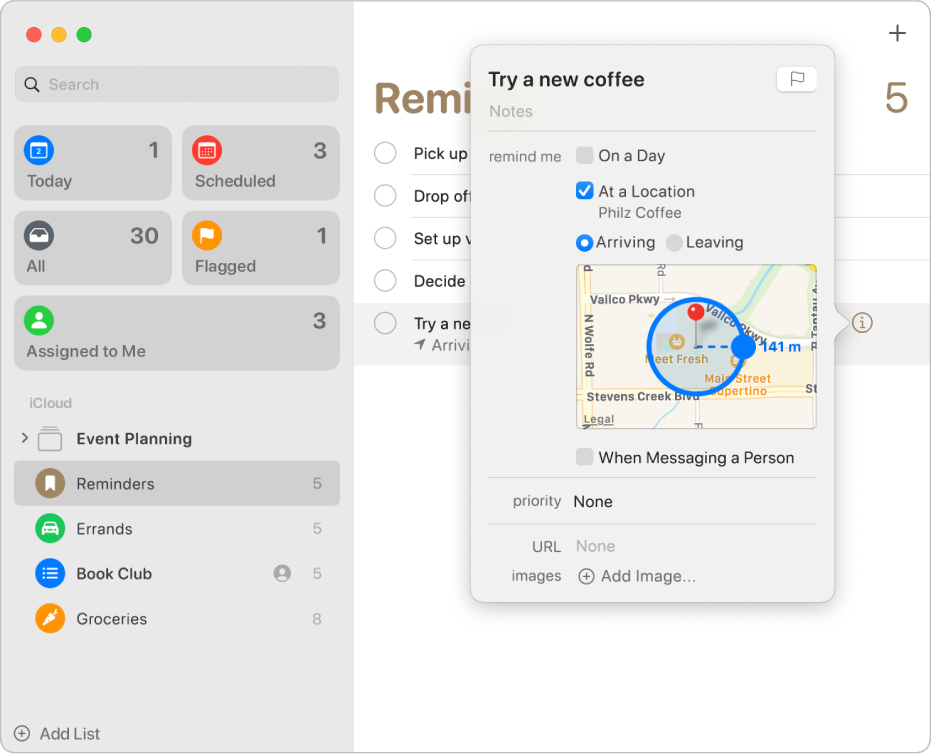This screenshot has height=755, width=931.
Task: Select the Reminders list in sidebar
Action: pyautogui.click(x=177, y=483)
